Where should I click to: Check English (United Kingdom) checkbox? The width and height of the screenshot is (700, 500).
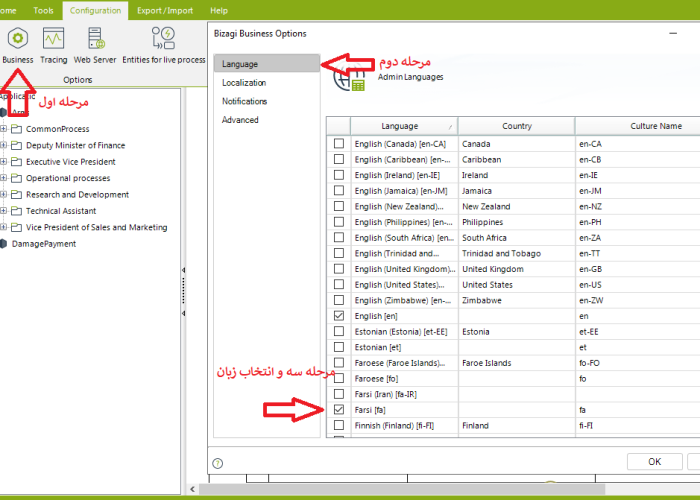click(339, 269)
